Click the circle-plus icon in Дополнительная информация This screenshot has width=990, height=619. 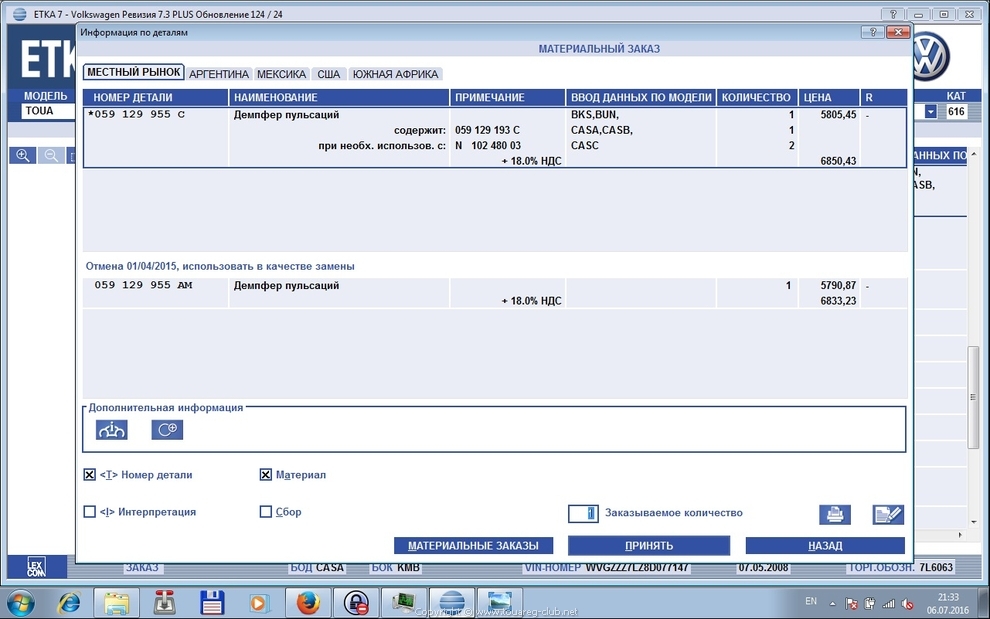[167, 430]
